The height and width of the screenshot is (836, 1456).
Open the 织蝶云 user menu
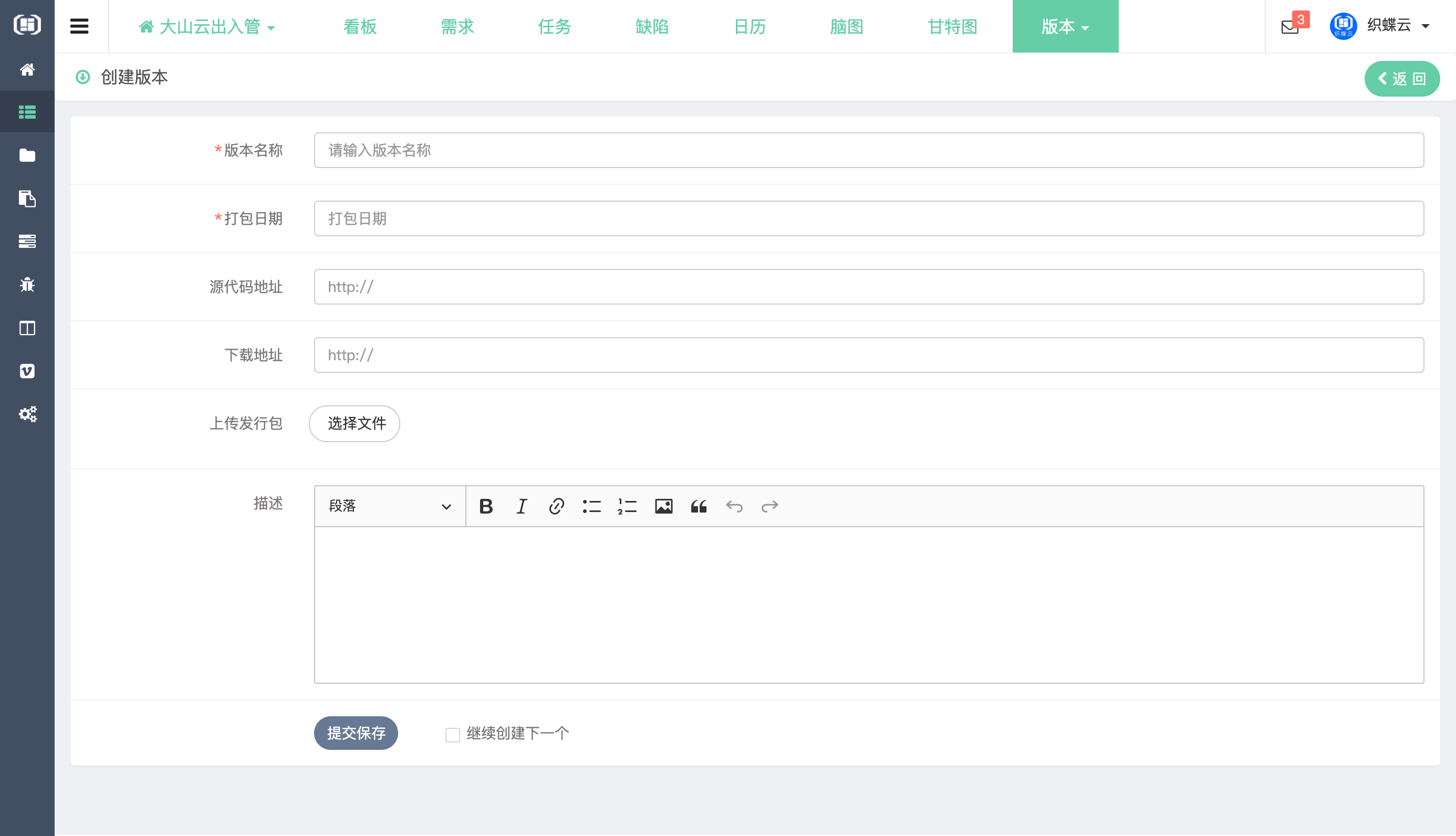[1388, 25]
